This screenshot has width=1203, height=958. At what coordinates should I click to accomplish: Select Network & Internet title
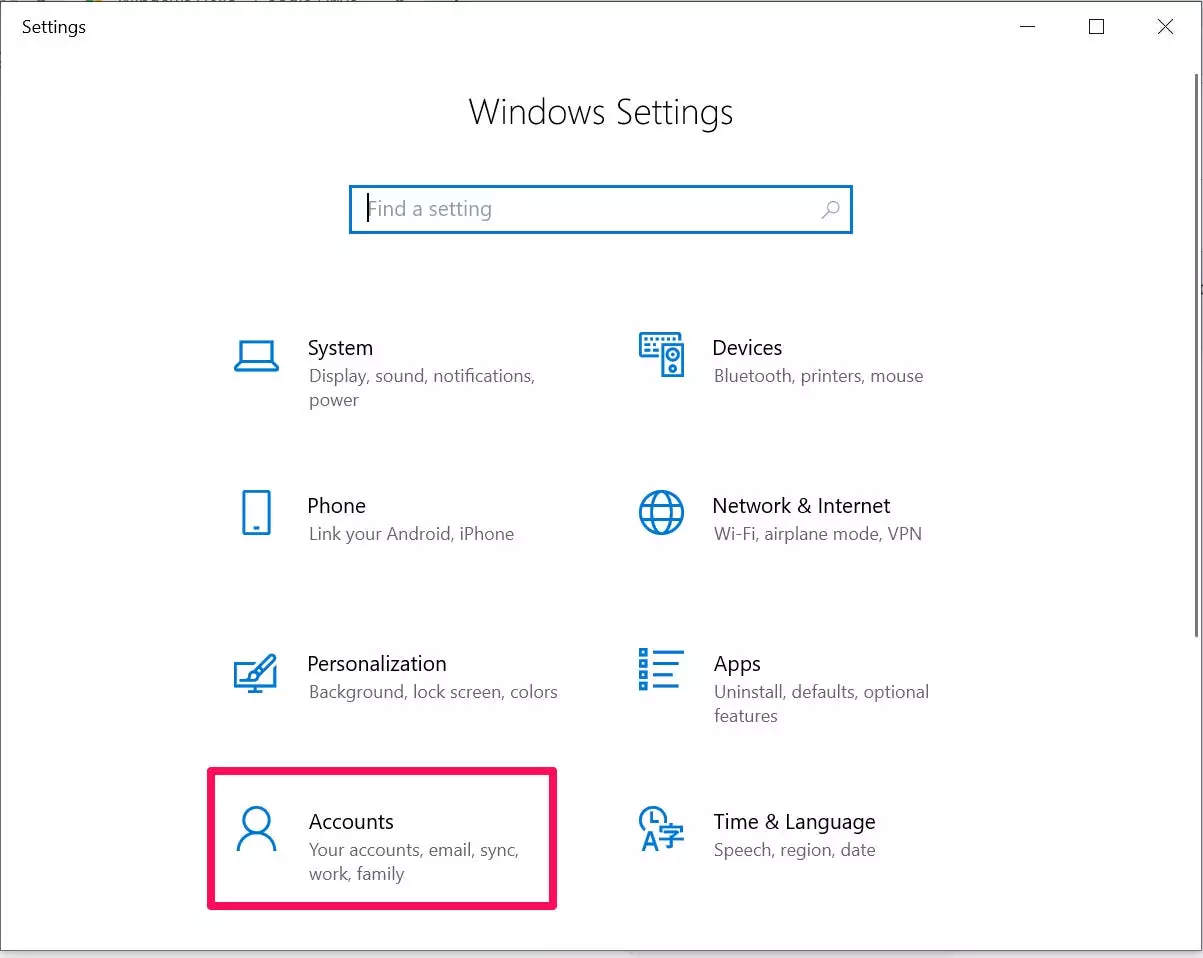(x=801, y=506)
